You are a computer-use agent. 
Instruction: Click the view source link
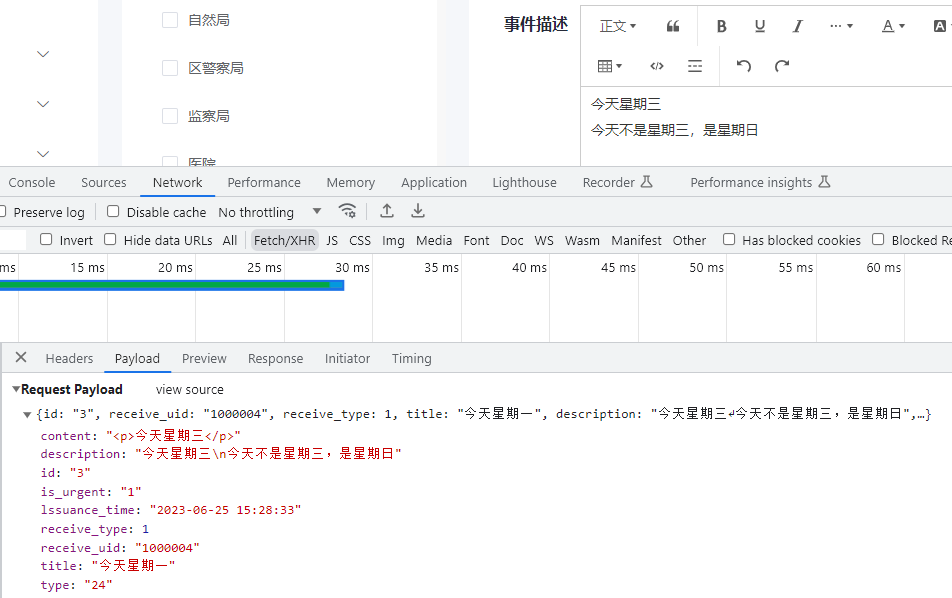coord(189,390)
